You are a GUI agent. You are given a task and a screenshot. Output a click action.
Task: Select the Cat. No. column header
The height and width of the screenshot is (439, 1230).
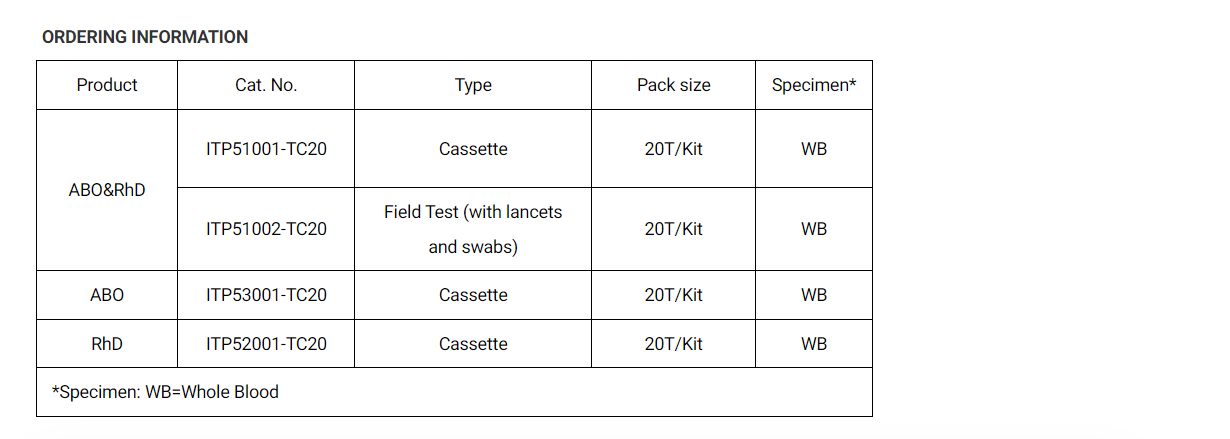266,85
